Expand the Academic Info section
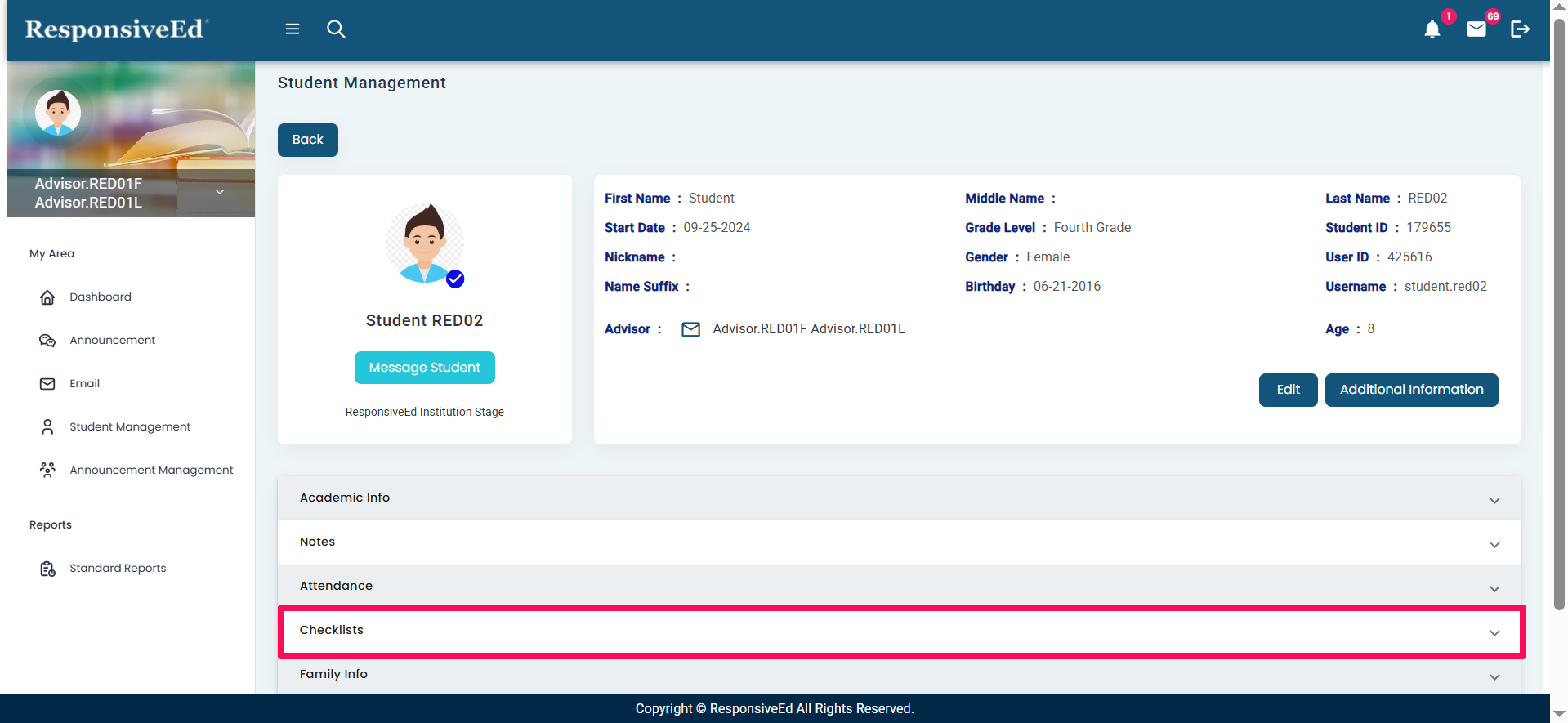The width and height of the screenshot is (1568, 723). [1494, 500]
